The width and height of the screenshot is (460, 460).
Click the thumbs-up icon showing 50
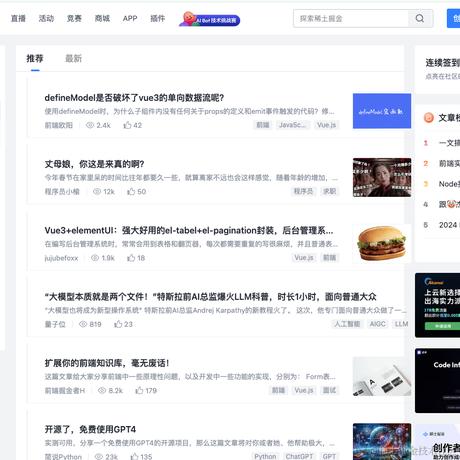tap(131, 191)
